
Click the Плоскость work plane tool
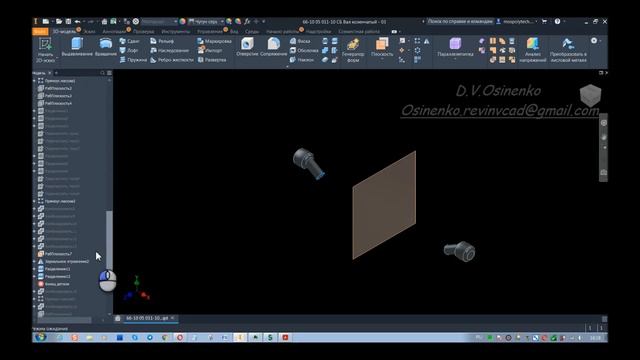[382, 47]
